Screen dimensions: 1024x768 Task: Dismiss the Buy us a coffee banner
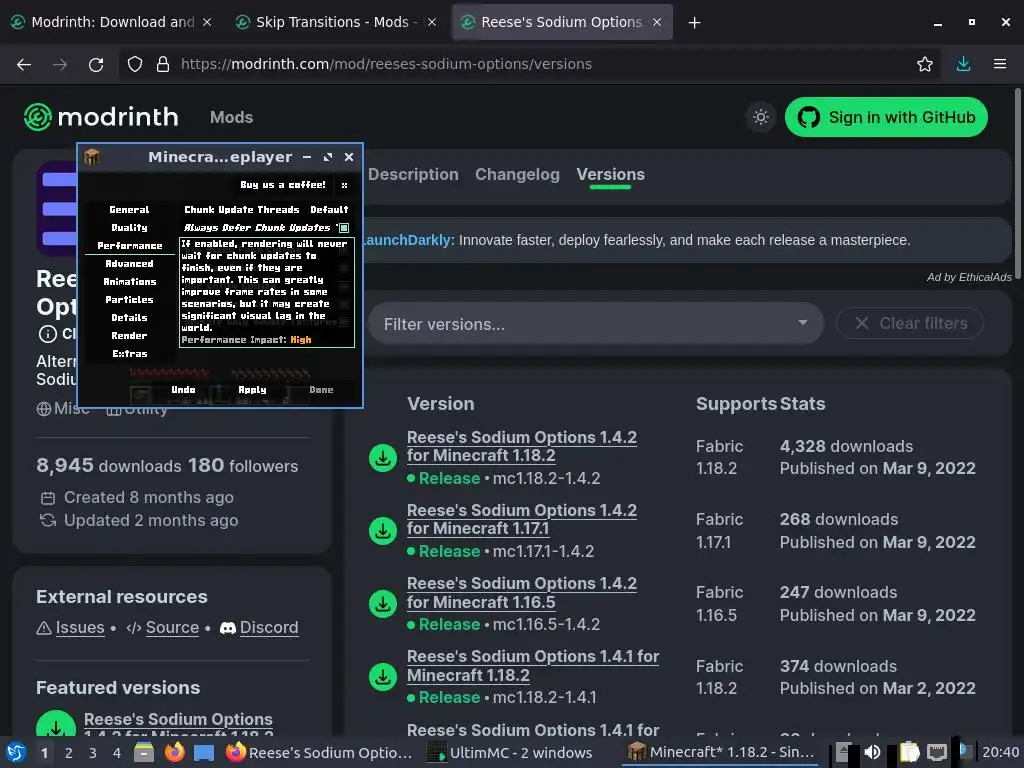coord(344,185)
